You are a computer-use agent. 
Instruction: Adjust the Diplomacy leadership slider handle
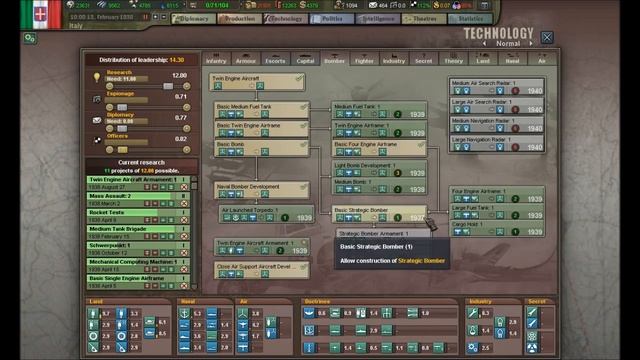[122, 129]
